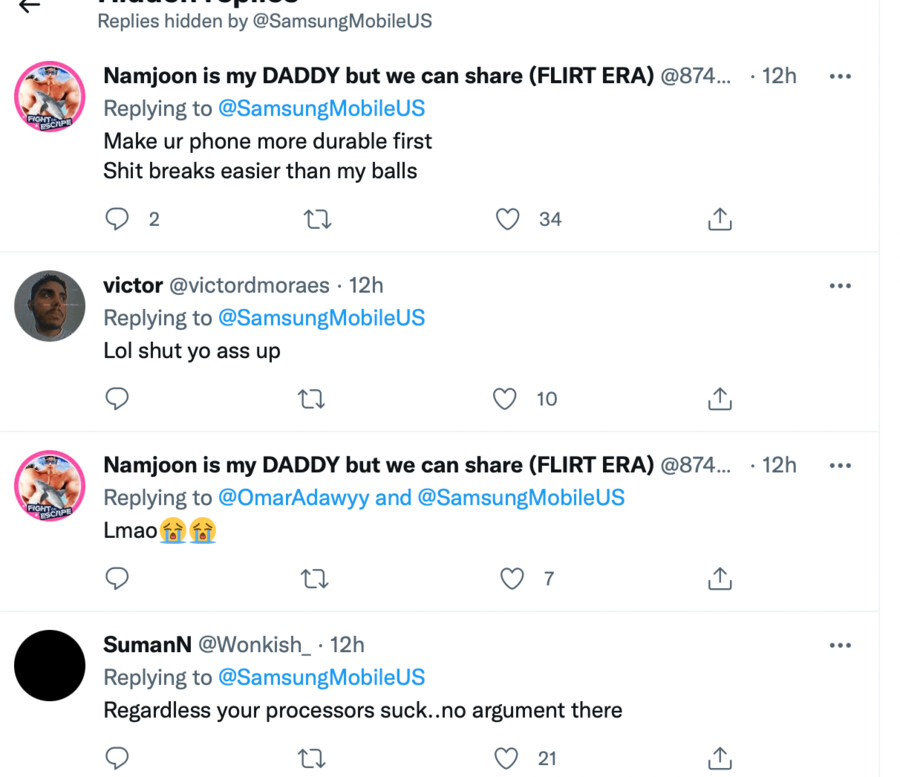The height and width of the screenshot is (777, 900).
Task: Retweet victor's tweet
Action: (x=314, y=399)
